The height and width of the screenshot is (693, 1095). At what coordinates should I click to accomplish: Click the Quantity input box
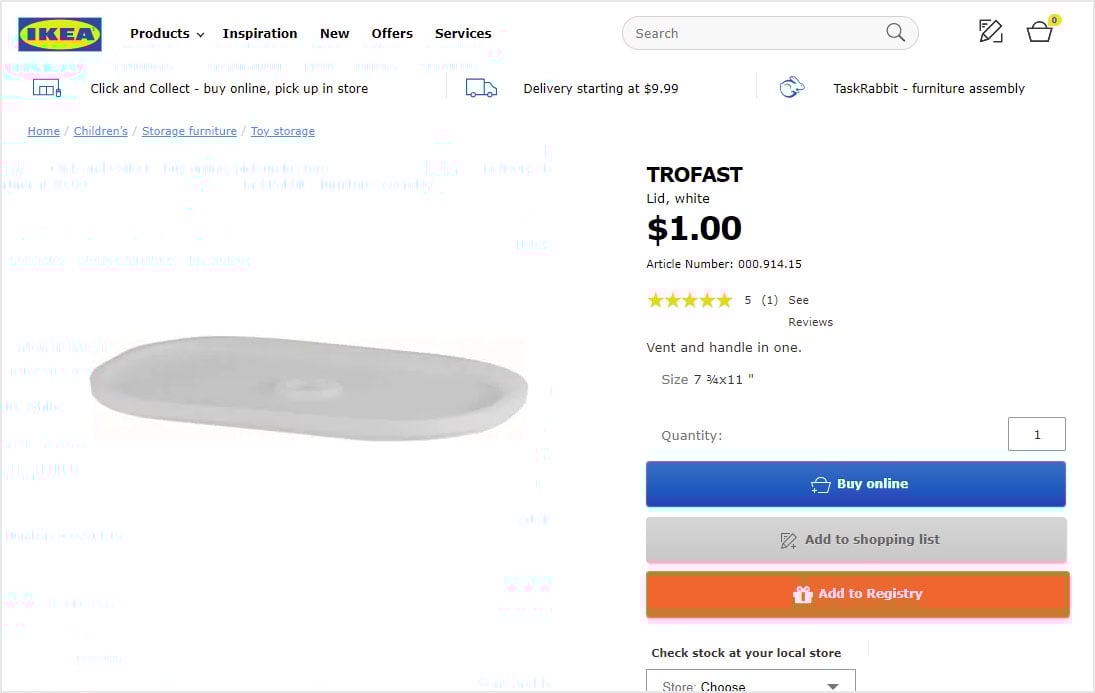(x=1036, y=435)
